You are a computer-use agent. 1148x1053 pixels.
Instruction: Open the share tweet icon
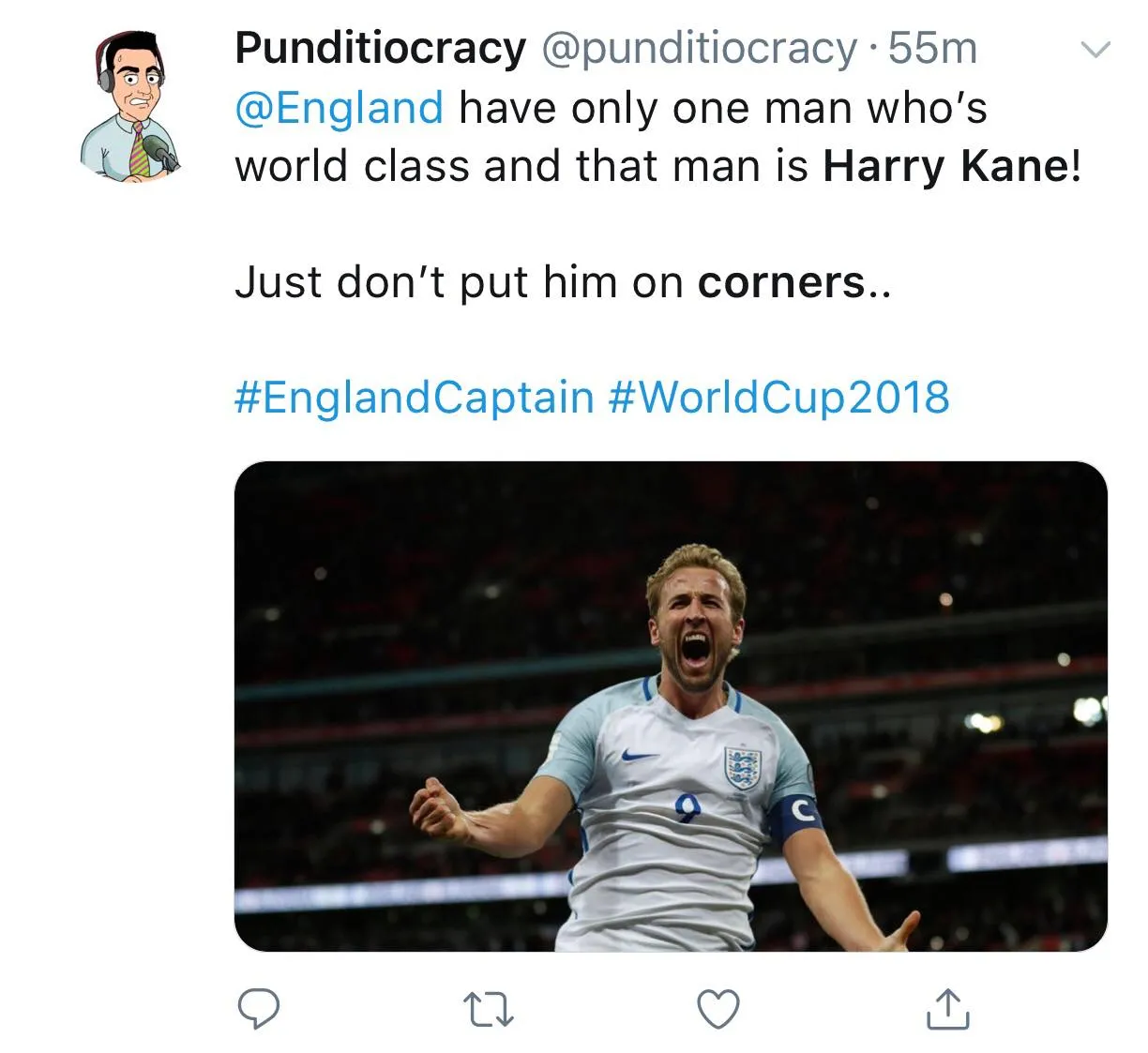point(947,1009)
